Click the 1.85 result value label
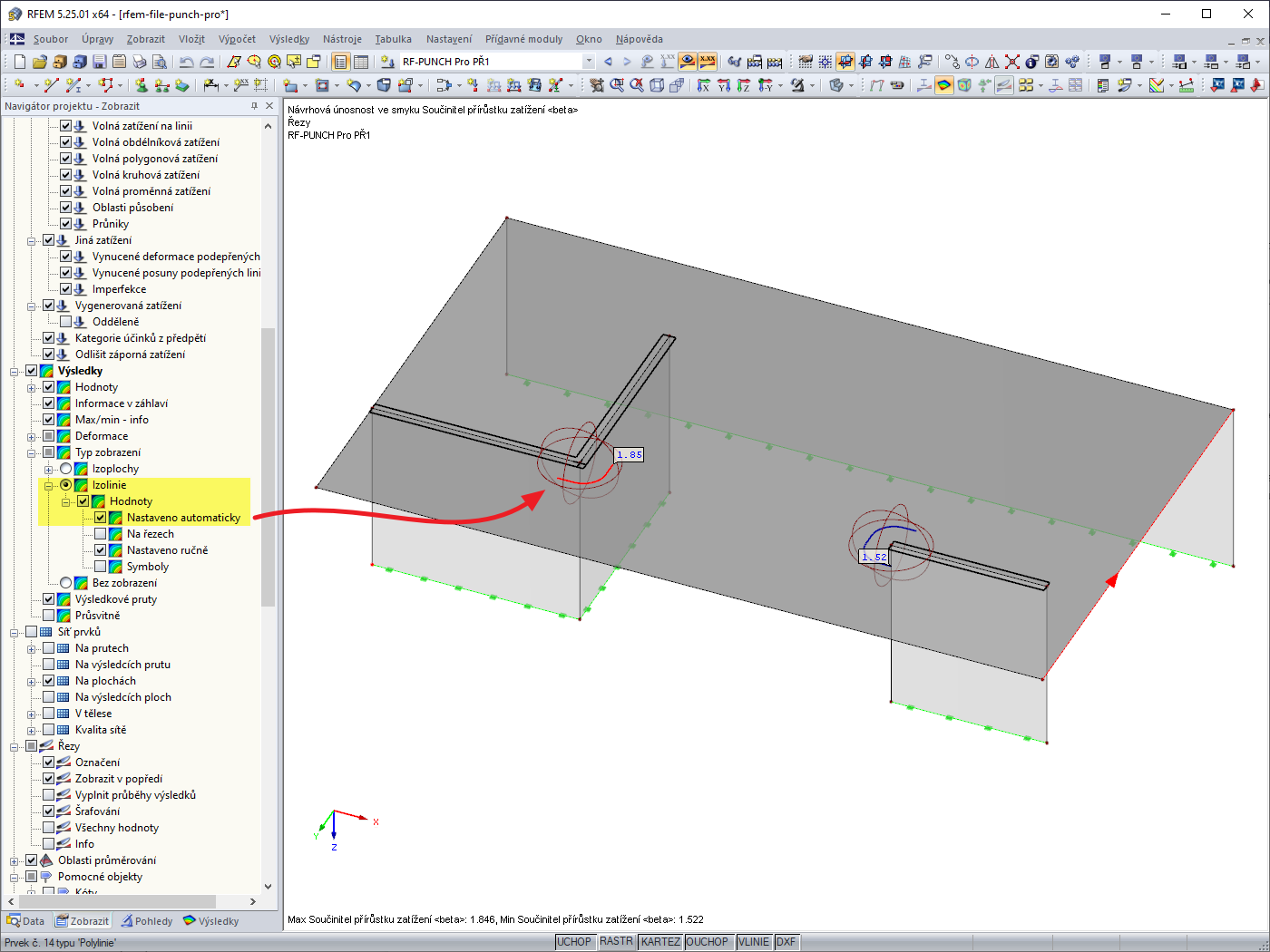The height and width of the screenshot is (952, 1270). [x=629, y=455]
